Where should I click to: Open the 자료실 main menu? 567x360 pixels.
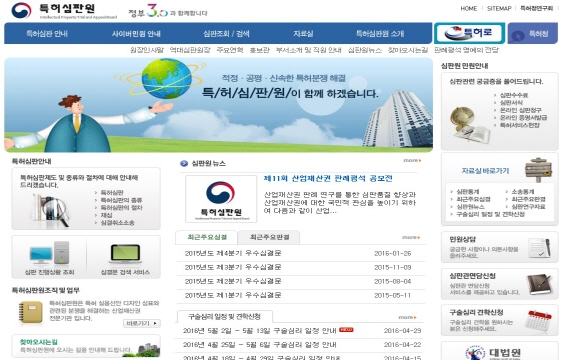[x=303, y=34]
